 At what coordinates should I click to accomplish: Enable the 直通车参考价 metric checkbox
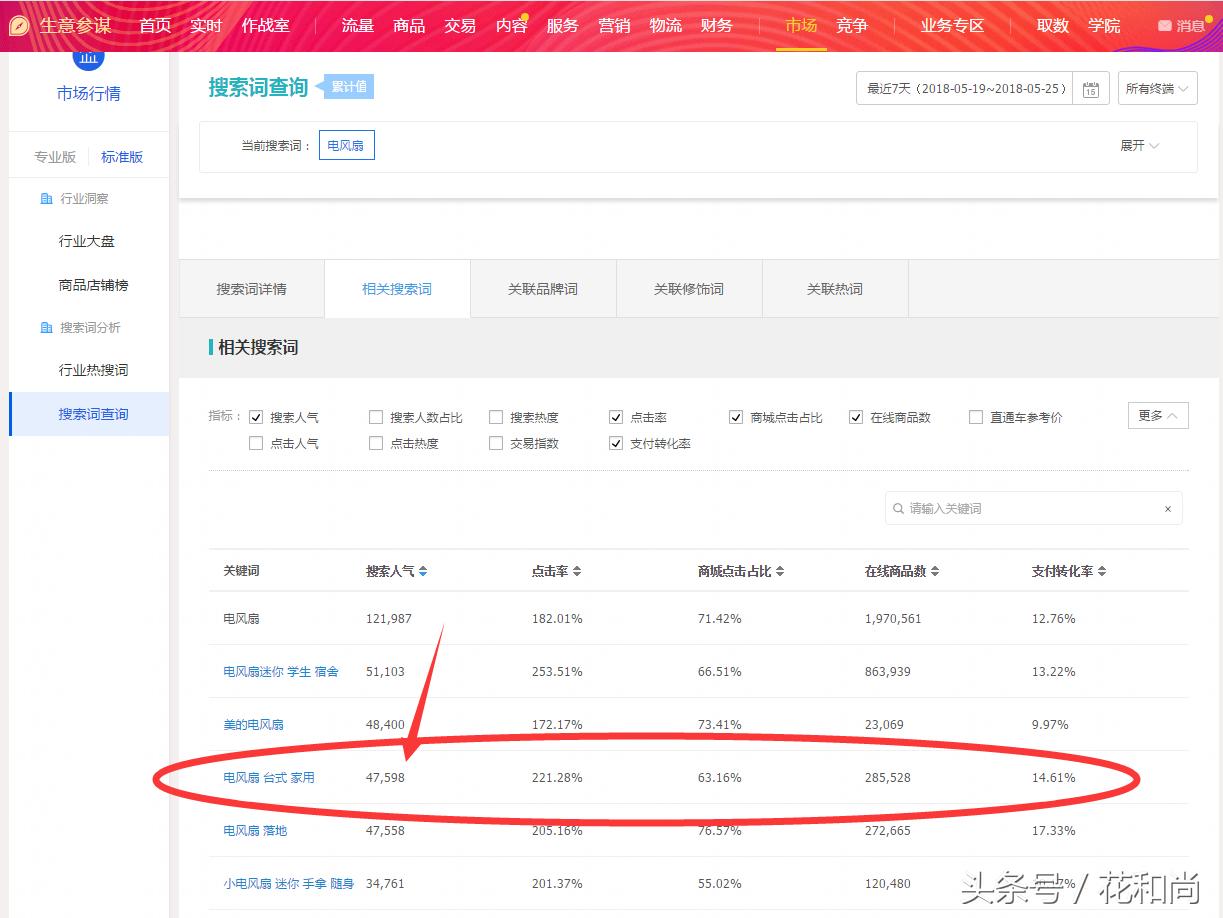[976, 417]
